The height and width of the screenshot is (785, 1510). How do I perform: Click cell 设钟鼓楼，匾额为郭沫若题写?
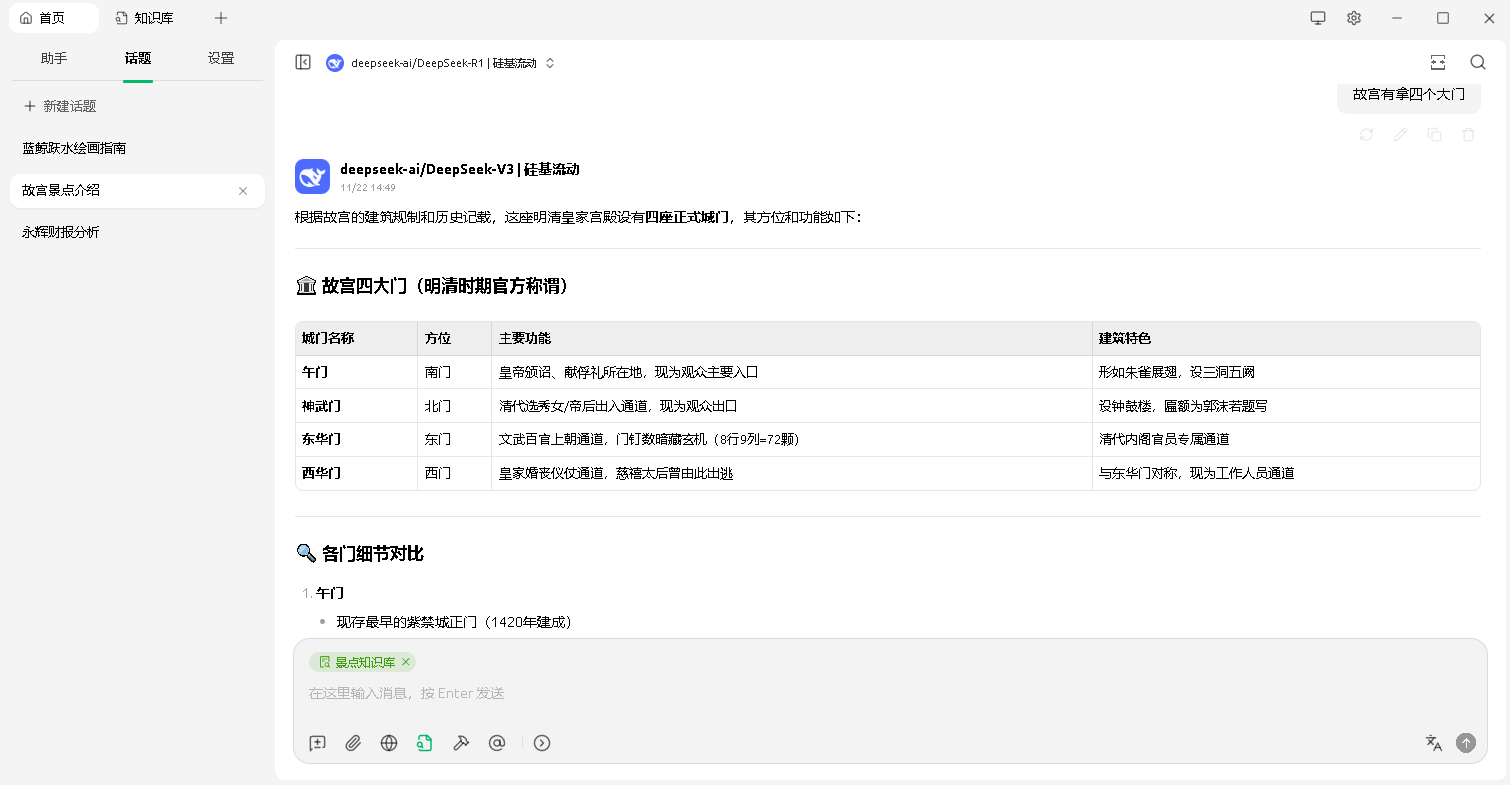pos(1285,406)
